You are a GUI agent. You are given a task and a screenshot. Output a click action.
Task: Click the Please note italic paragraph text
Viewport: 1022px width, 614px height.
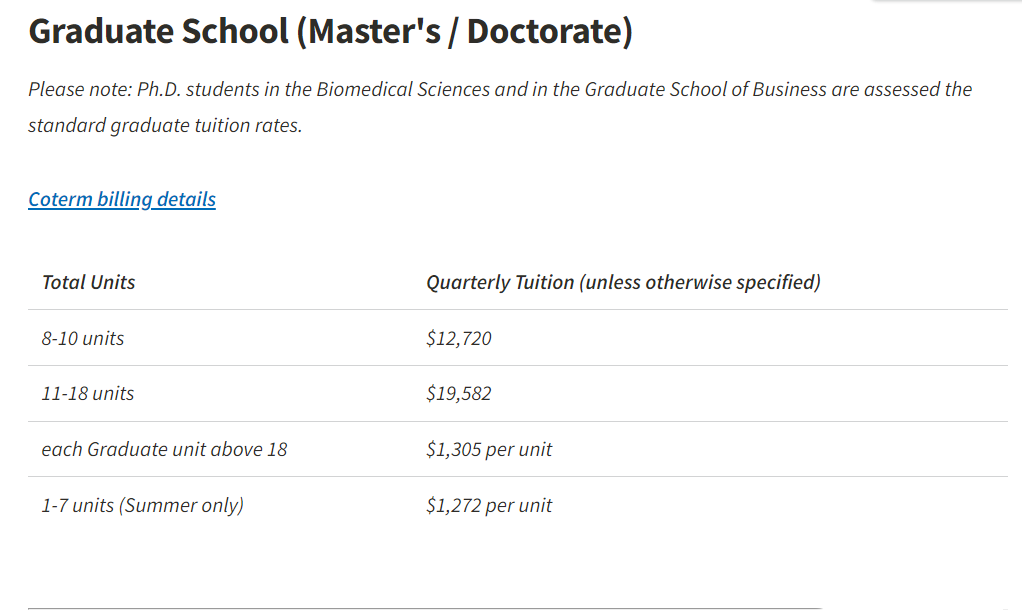[x=500, y=107]
